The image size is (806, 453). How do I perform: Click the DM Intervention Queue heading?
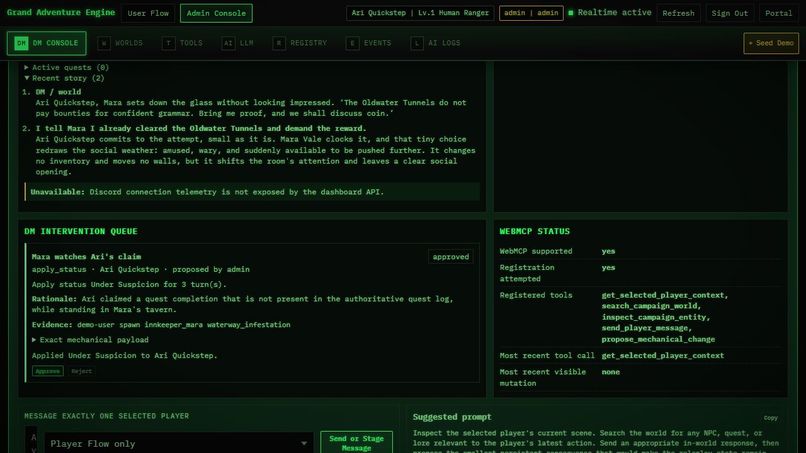81,231
